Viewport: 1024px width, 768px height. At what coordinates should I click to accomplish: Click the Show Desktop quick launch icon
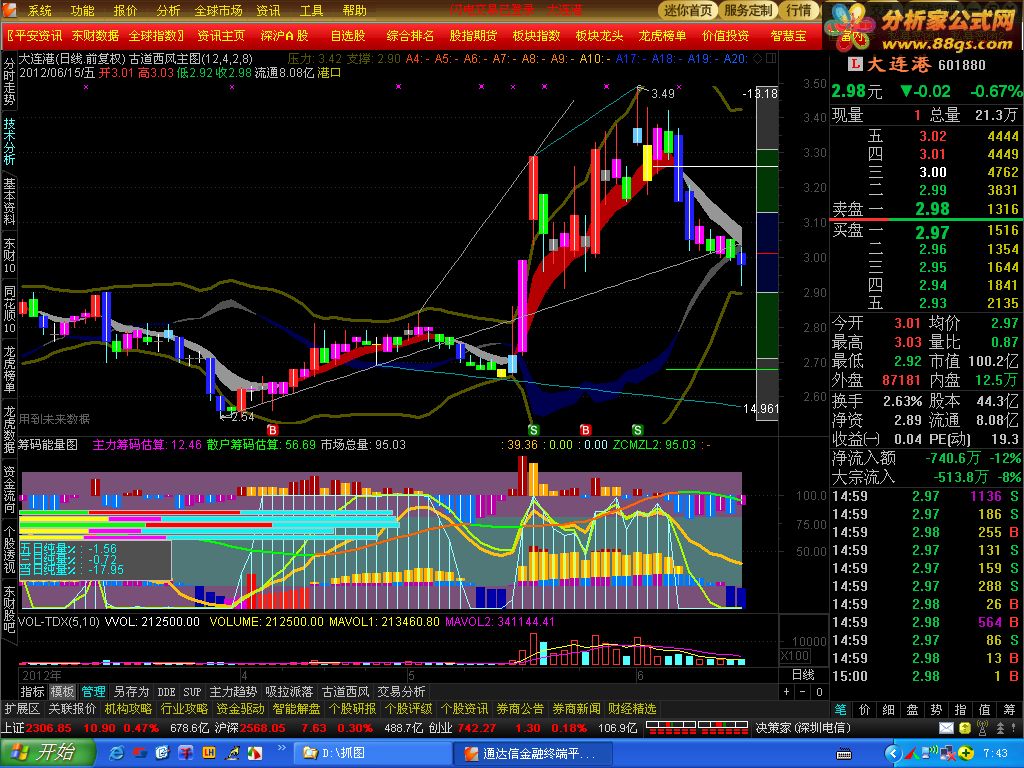point(163,753)
